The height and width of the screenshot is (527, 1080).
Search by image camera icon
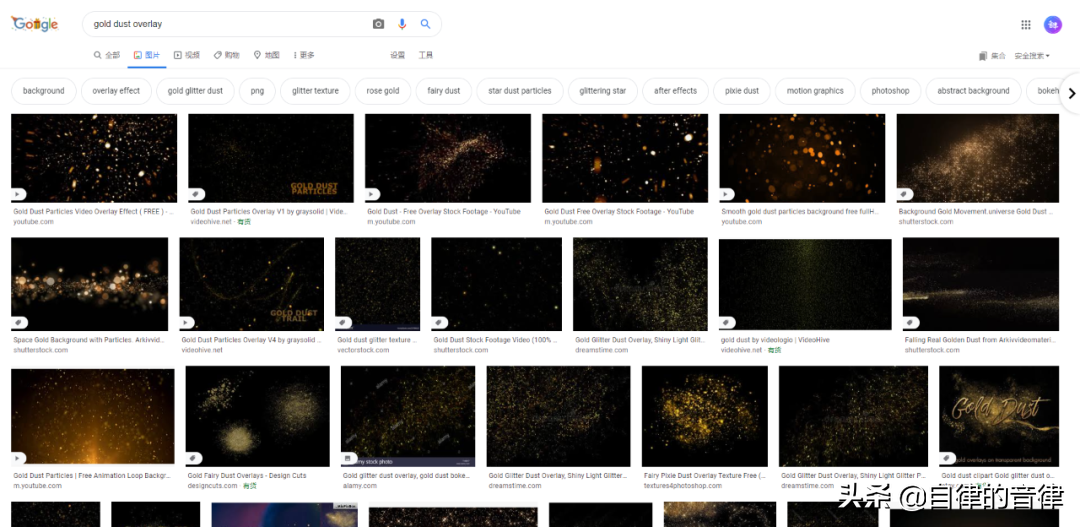coord(378,24)
